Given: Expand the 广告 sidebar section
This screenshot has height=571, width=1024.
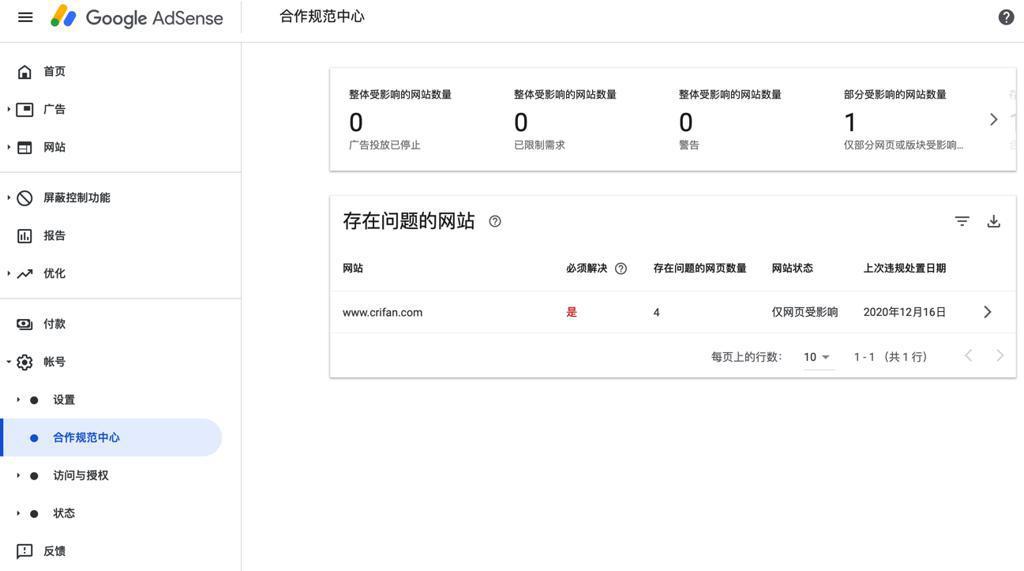Looking at the screenshot, I should pyautogui.click(x=8, y=109).
